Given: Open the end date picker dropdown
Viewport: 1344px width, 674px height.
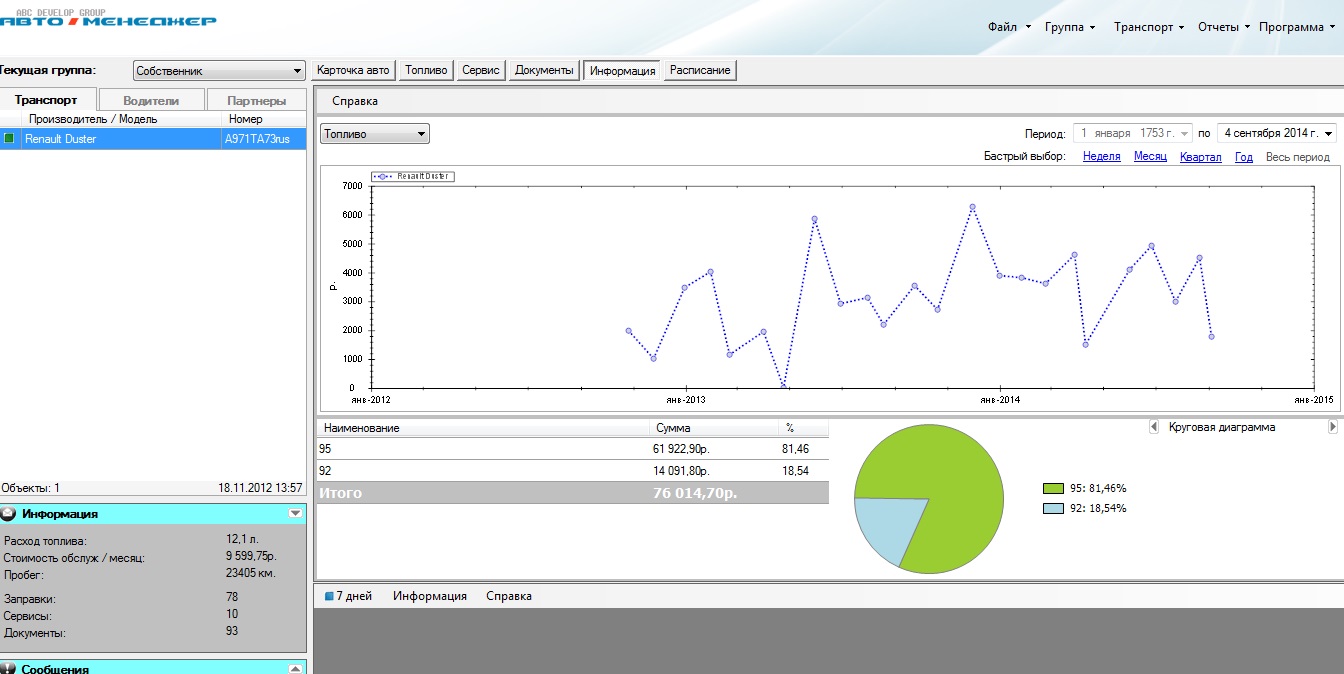Looking at the screenshot, I should pos(1328,133).
